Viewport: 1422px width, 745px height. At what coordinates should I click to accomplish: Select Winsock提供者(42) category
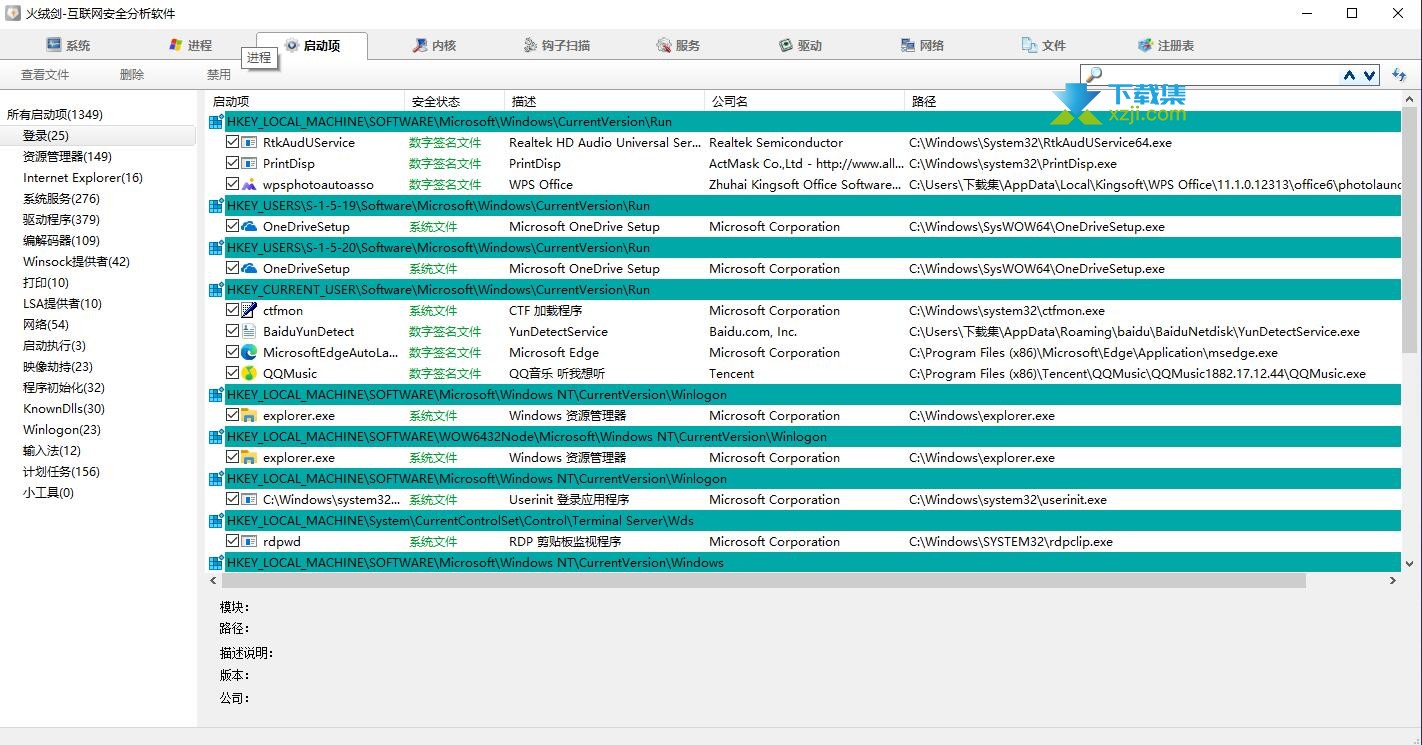76,261
